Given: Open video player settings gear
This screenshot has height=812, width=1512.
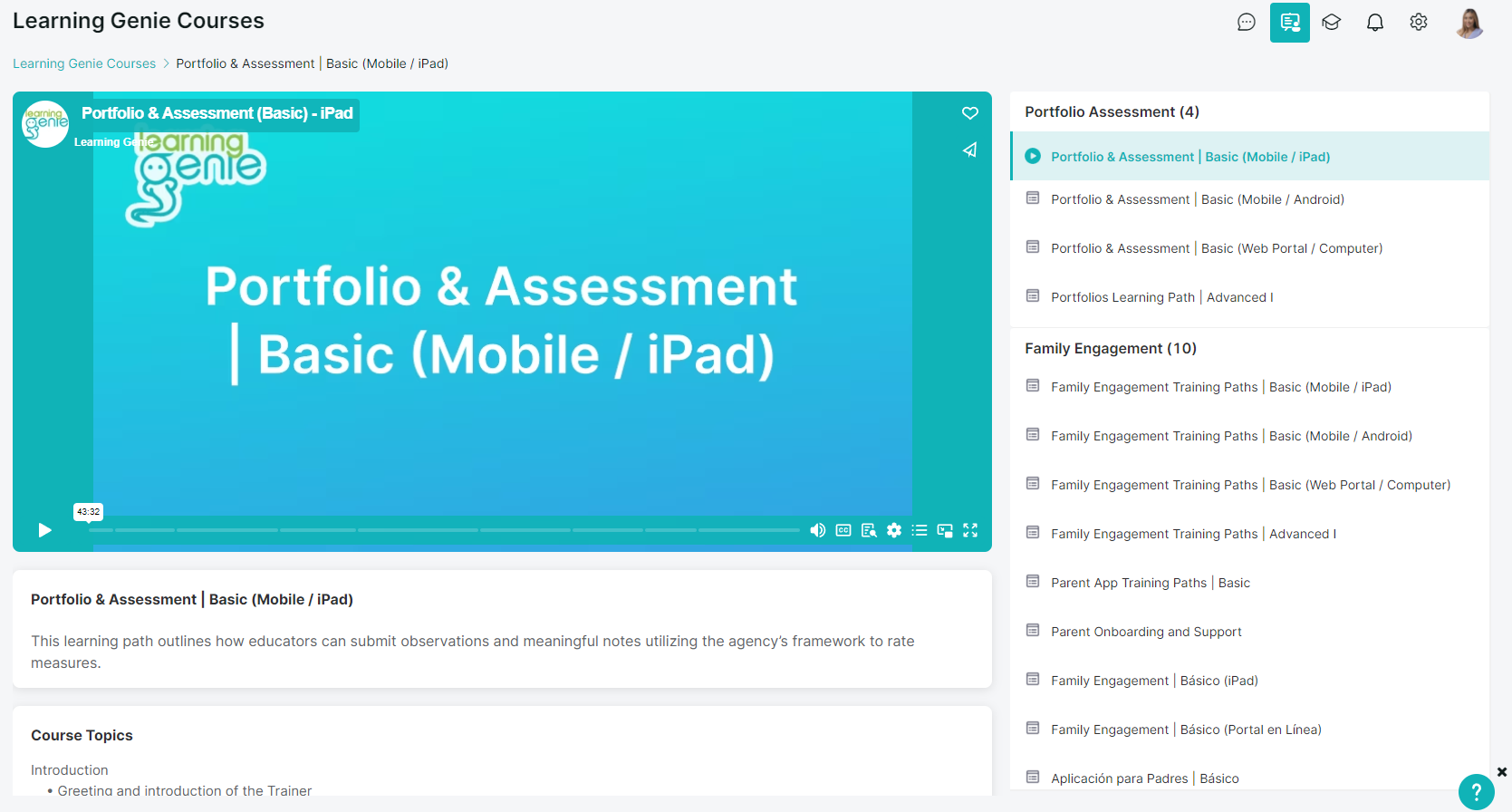Looking at the screenshot, I should pos(894,530).
